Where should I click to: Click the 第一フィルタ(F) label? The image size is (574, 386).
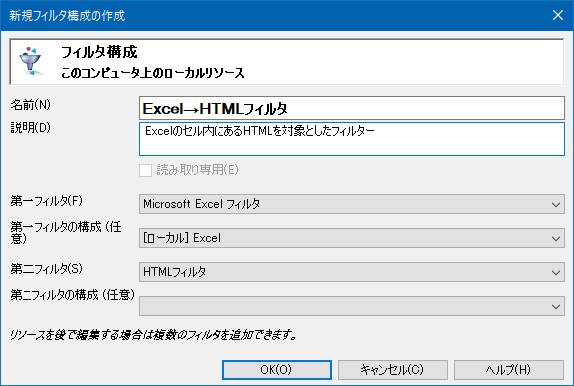46,201
